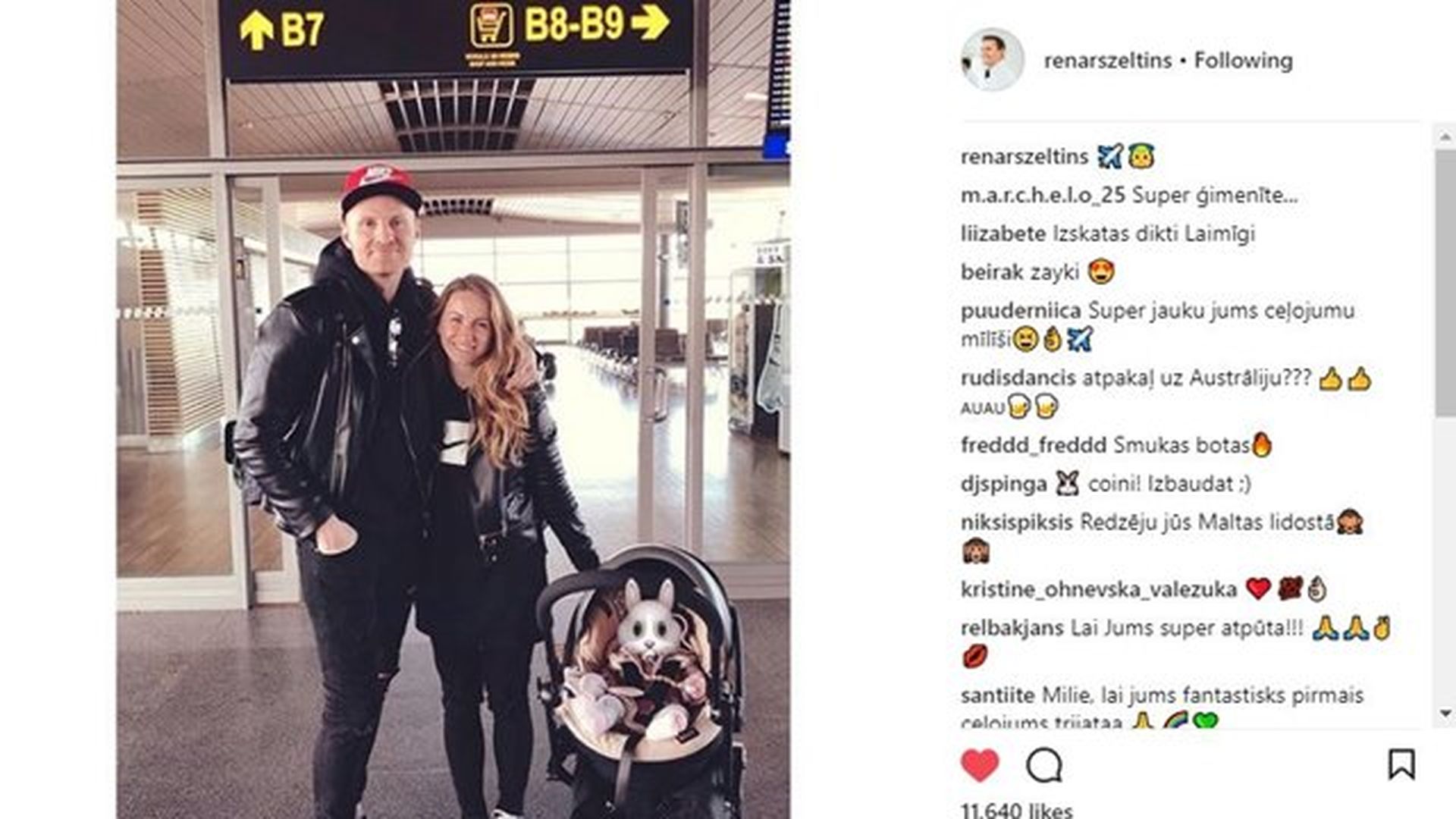Open niksispiksis commenter profile
The image size is (1456, 819).
click(1017, 522)
